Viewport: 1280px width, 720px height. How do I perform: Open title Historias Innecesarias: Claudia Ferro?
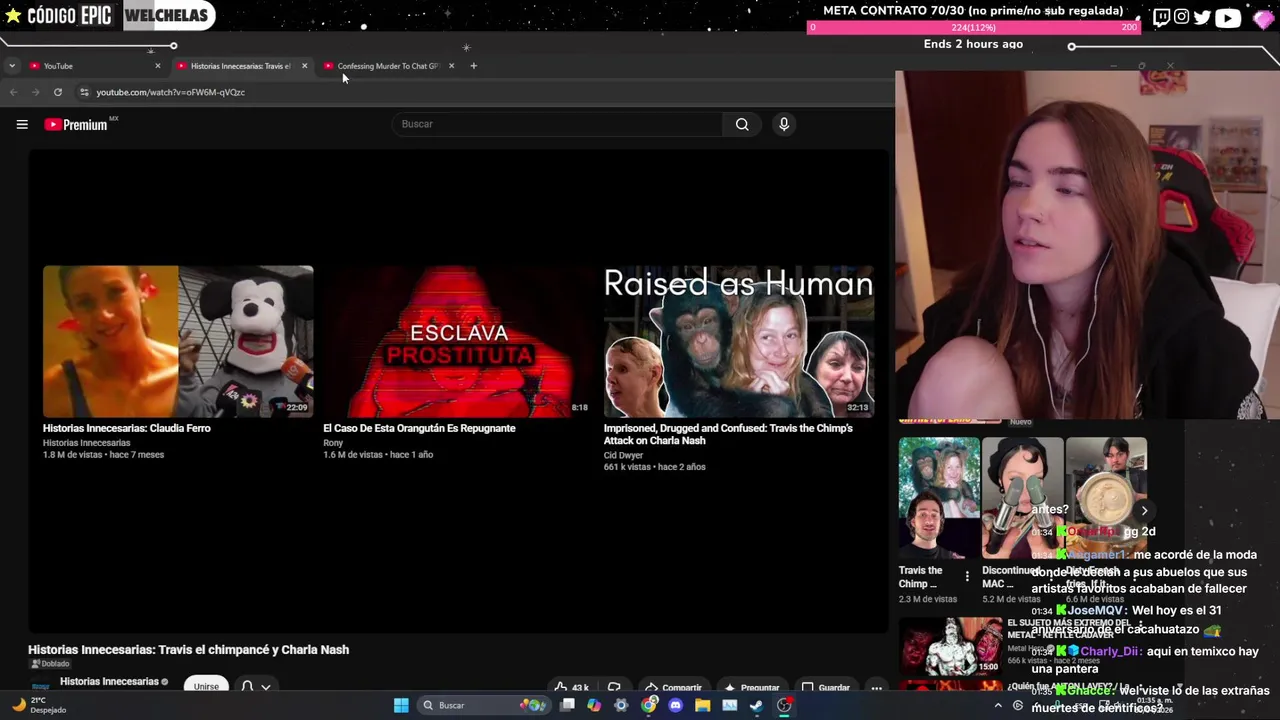[127, 428]
